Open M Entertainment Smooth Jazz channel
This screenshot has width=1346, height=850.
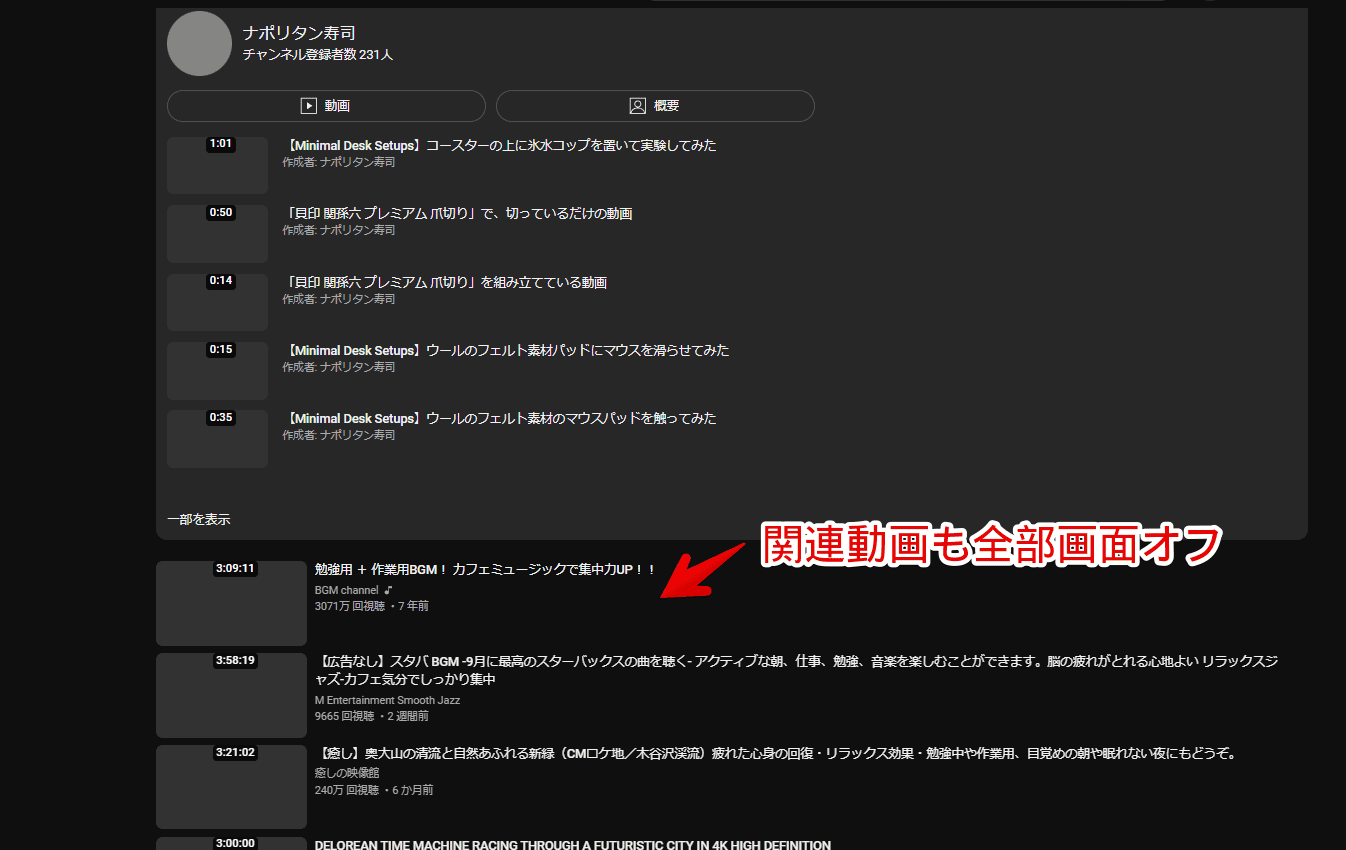(387, 700)
